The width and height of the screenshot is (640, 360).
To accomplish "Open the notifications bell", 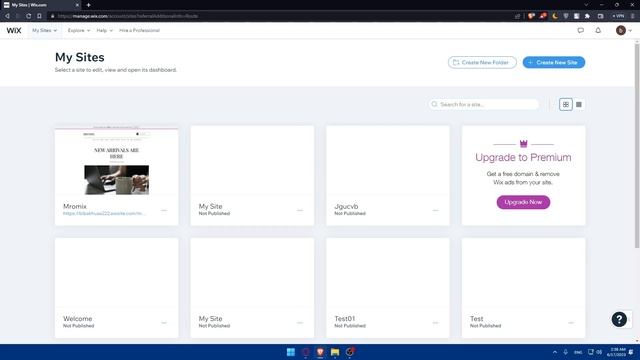I will (598, 31).
